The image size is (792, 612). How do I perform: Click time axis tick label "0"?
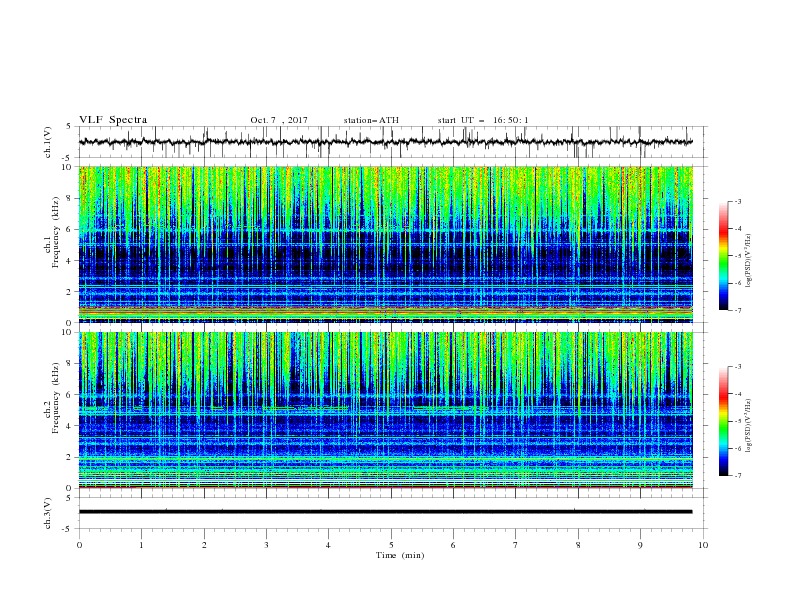pos(79,545)
